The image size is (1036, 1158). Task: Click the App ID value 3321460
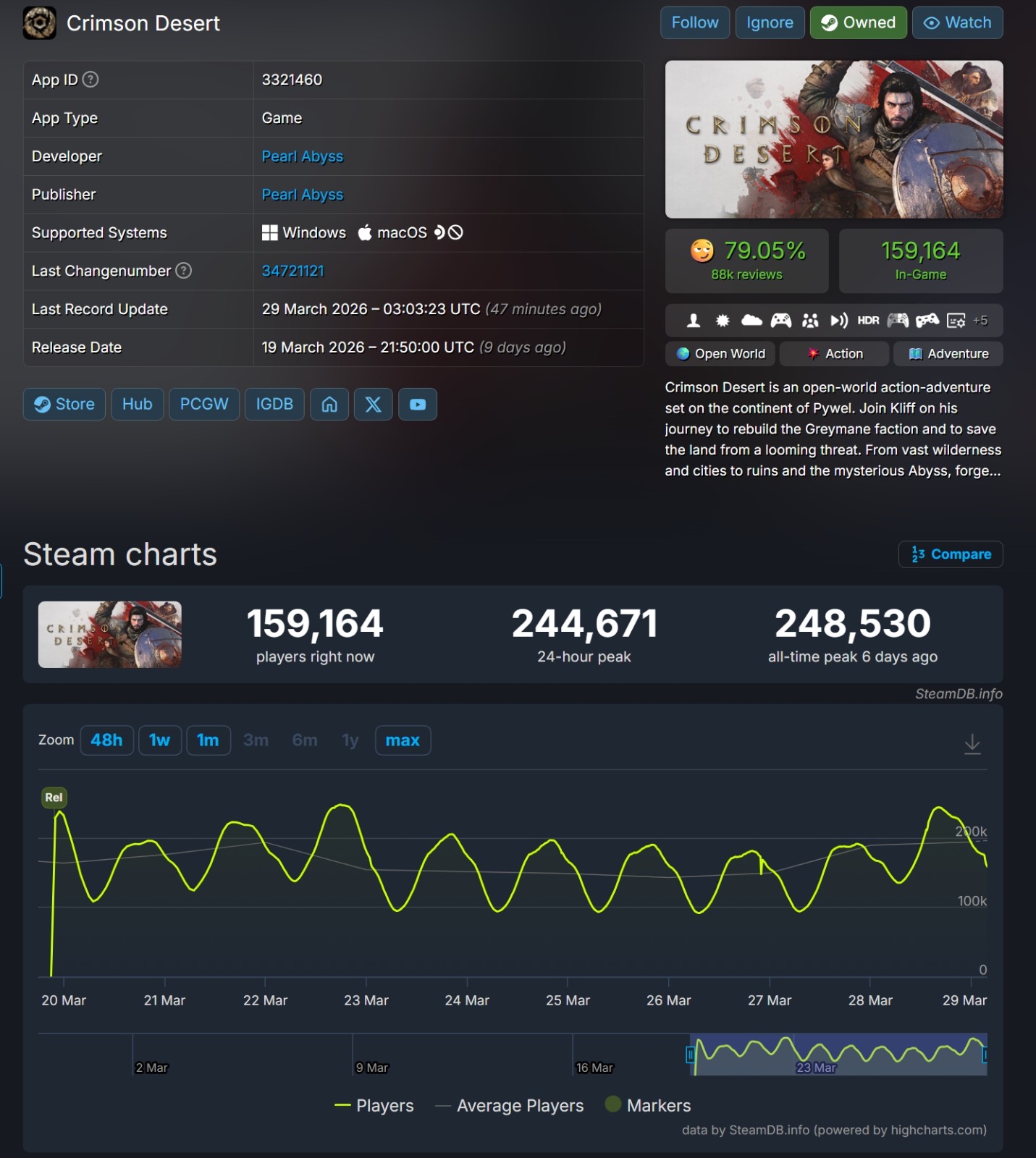click(292, 80)
